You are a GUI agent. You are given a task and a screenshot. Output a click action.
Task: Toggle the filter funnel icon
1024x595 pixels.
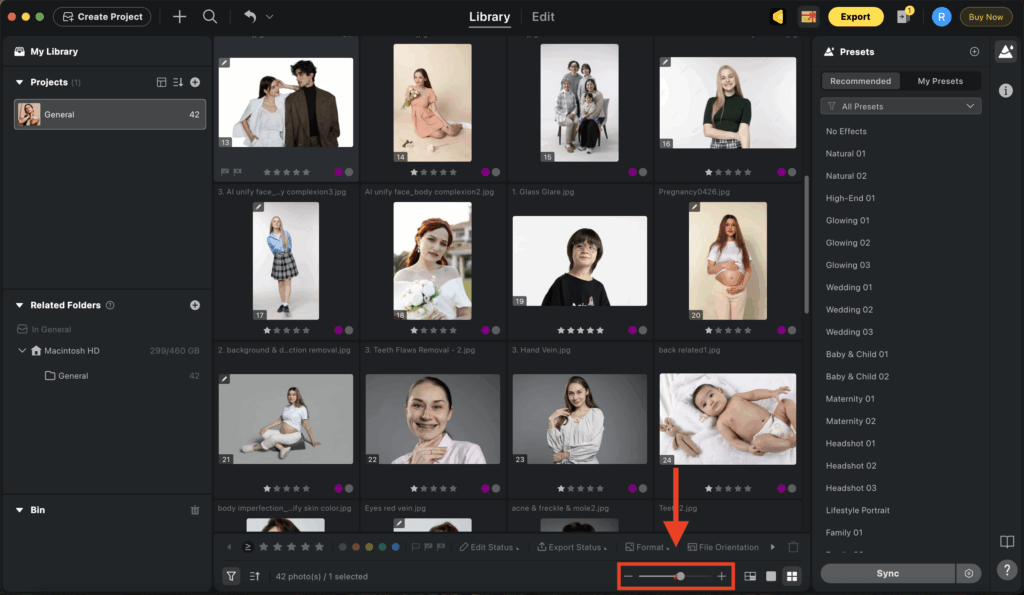coord(231,576)
